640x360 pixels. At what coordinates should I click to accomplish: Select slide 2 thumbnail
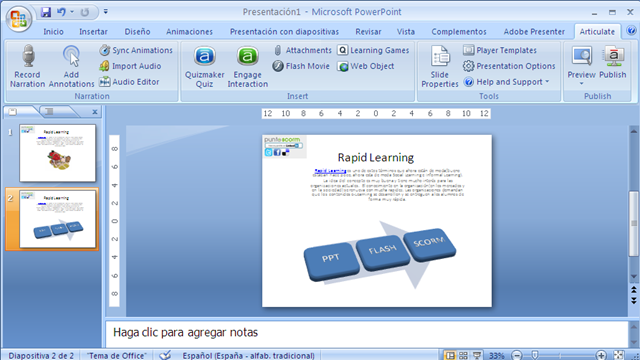(58, 219)
